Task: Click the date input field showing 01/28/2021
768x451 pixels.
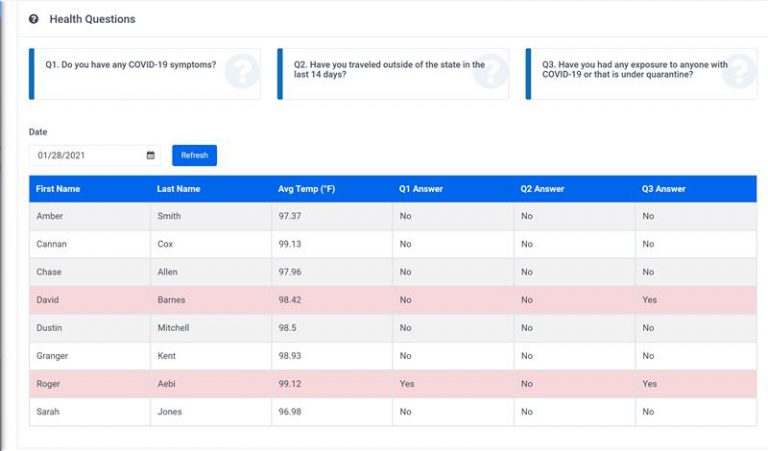Action: pos(86,155)
